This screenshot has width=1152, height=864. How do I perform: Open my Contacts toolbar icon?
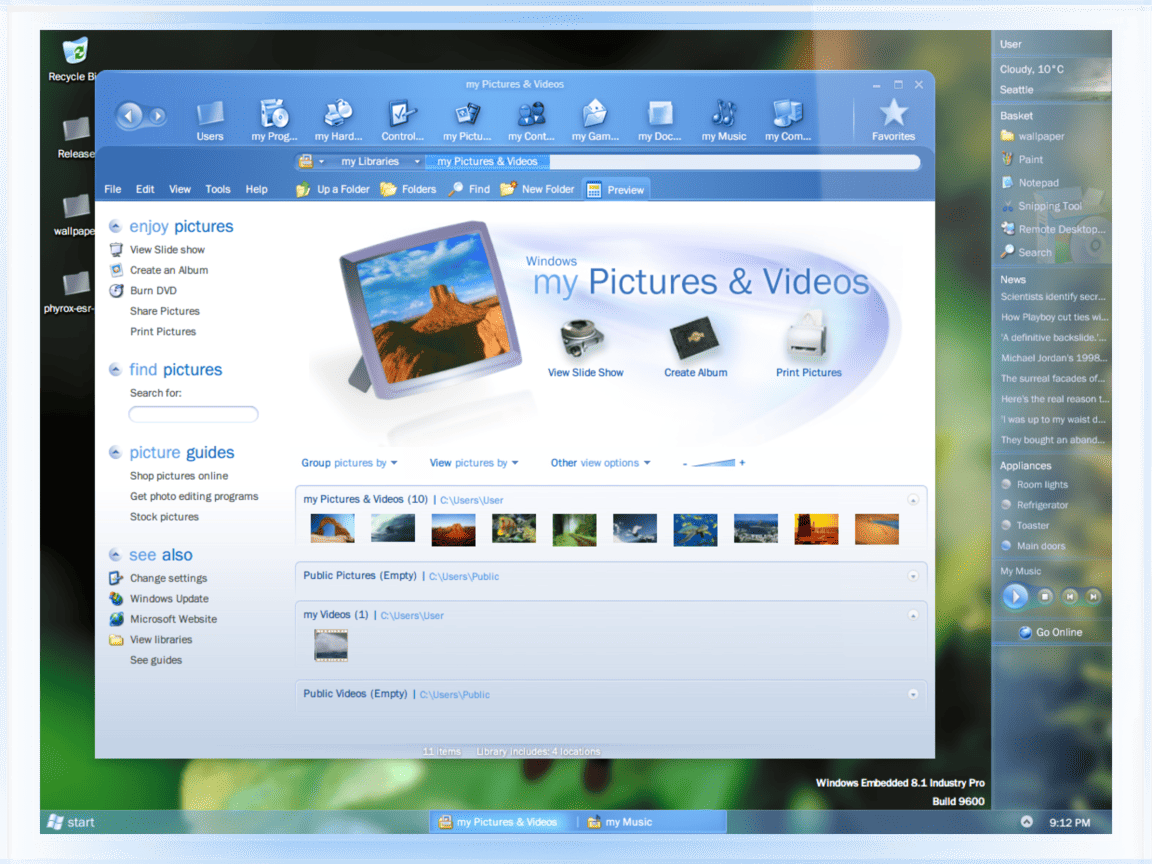[x=531, y=121]
